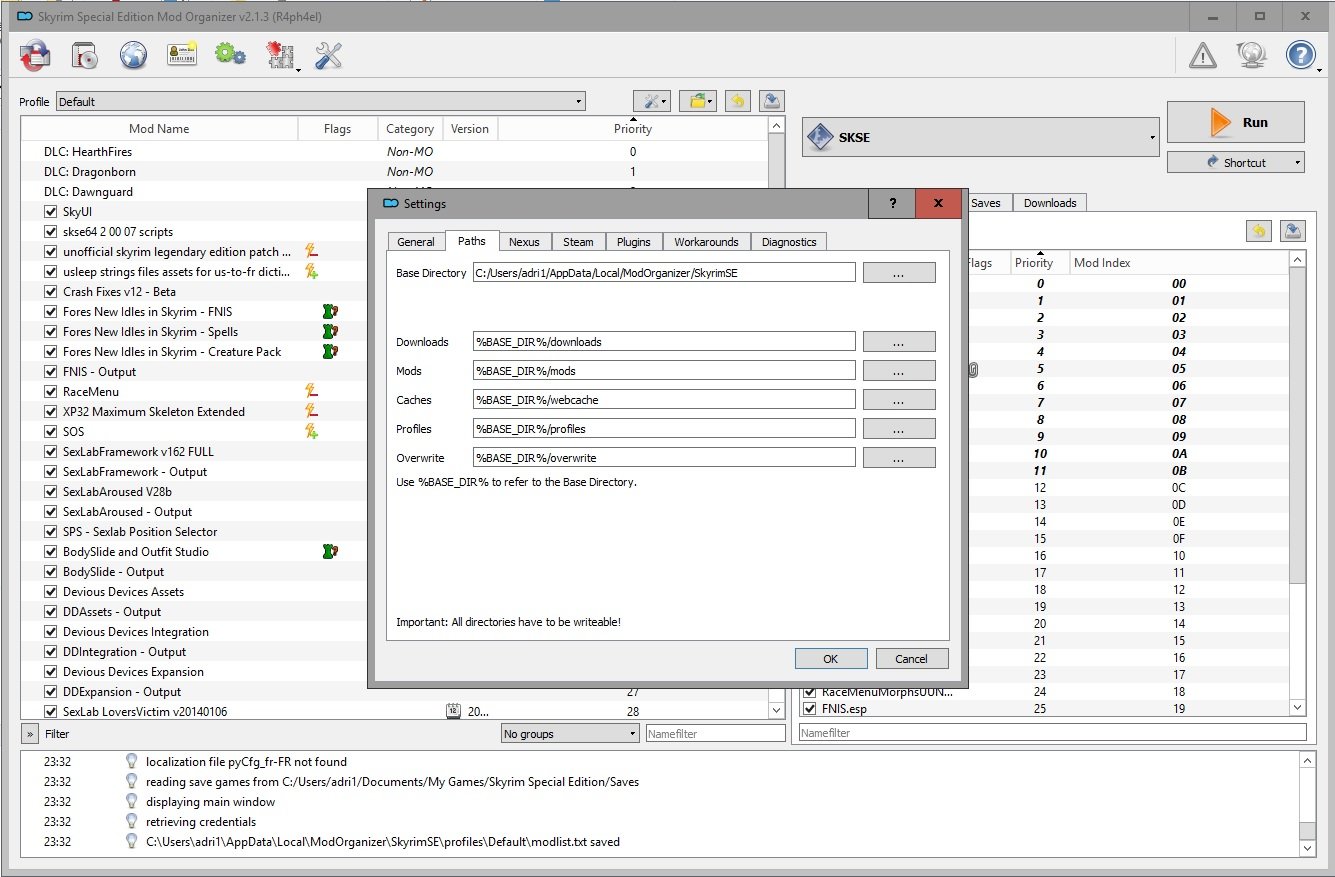This screenshot has width=1335, height=877.
Task: Uncheck the SkyUI mod checkbox
Action: click(51, 212)
